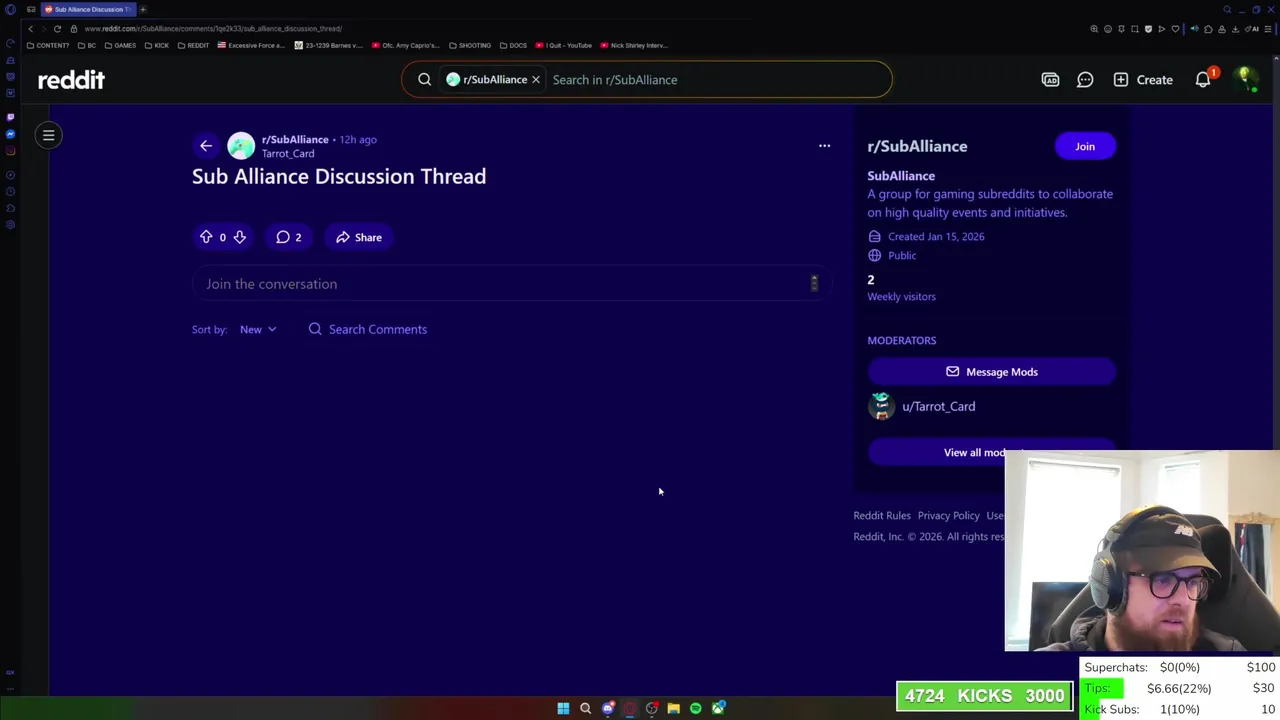
Task: Open the Reddit advertise icon
Action: click(x=1050, y=80)
